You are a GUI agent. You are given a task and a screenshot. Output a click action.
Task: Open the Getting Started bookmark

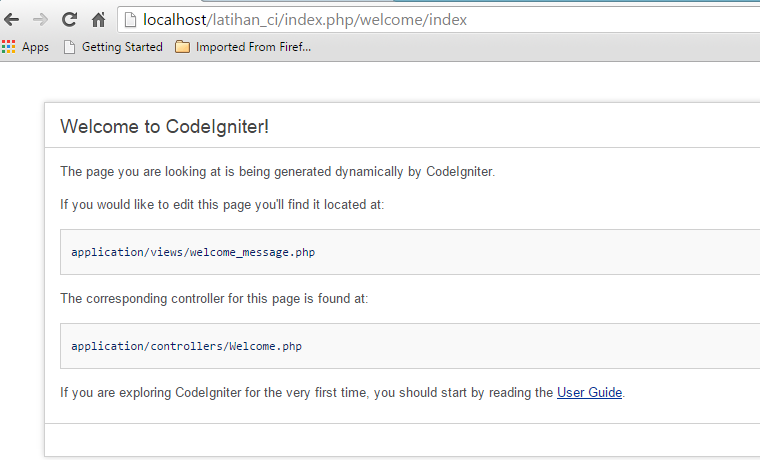pyautogui.click(x=113, y=47)
